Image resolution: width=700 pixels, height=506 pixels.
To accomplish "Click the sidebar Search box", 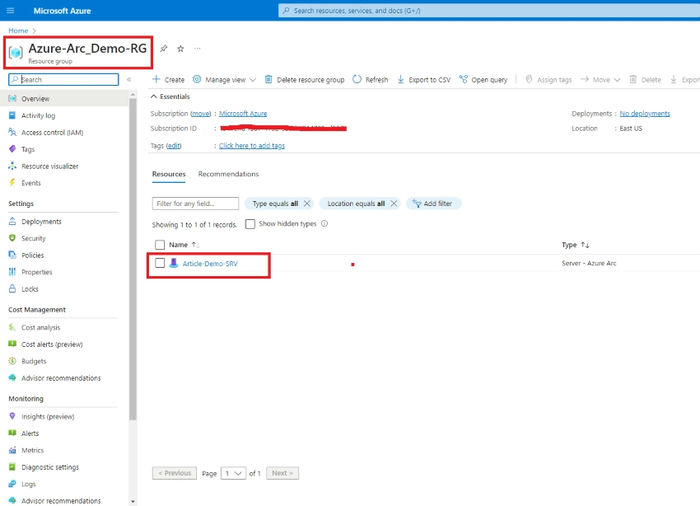I will pyautogui.click(x=63, y=79).
